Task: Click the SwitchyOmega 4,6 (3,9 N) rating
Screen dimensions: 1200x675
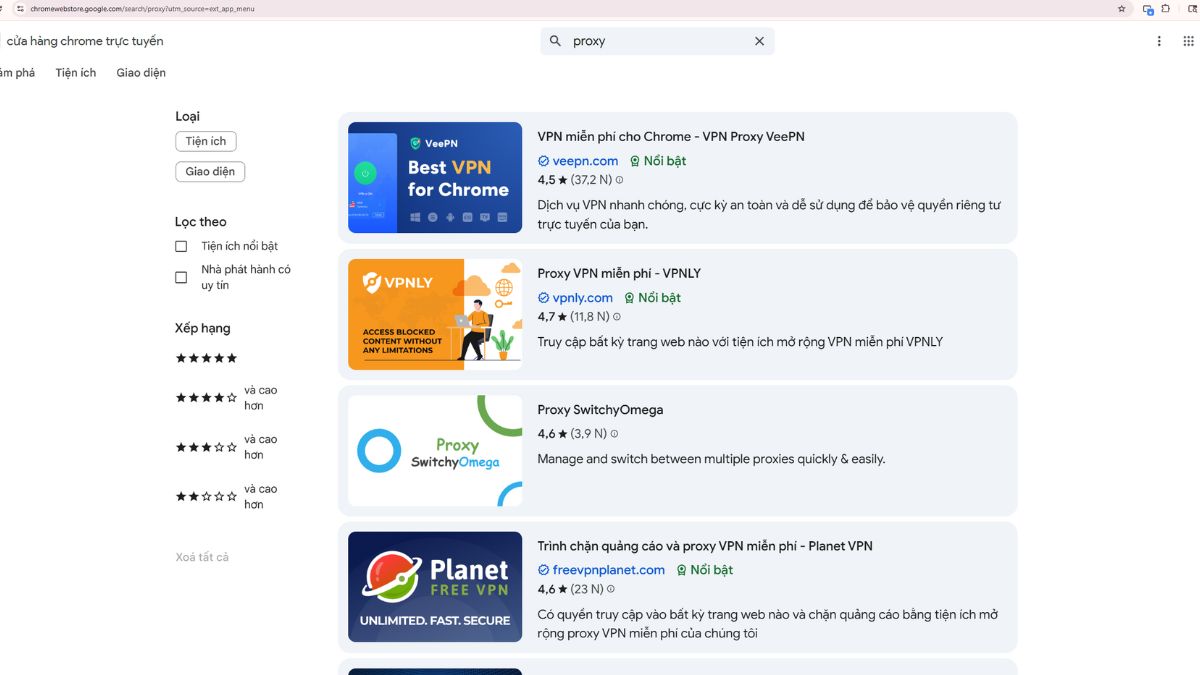Action: [x=572, y=434]
